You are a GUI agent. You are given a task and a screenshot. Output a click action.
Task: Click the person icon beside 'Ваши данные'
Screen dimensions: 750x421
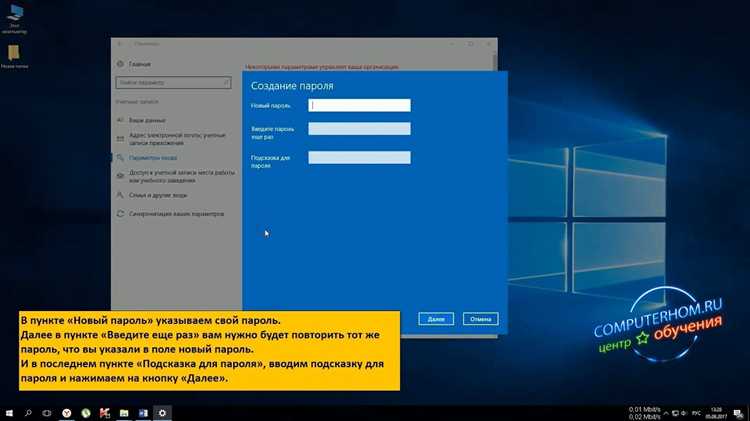point(121,120)
